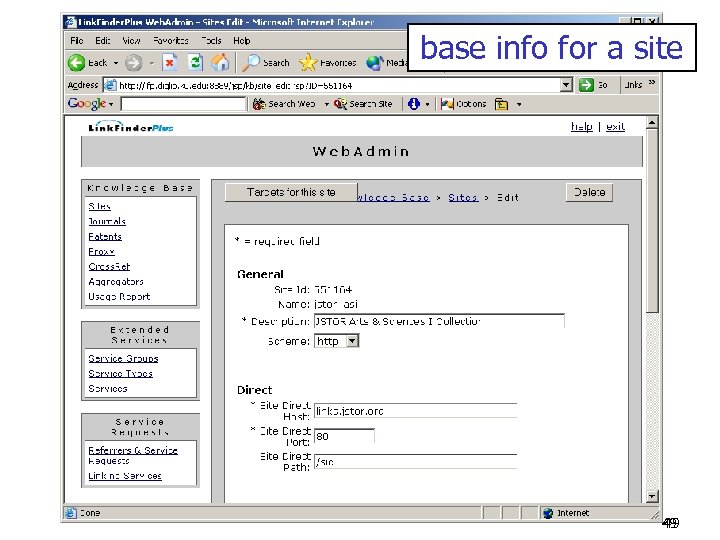
Task: Click the Delete button
Action: (x=589, y=192)
